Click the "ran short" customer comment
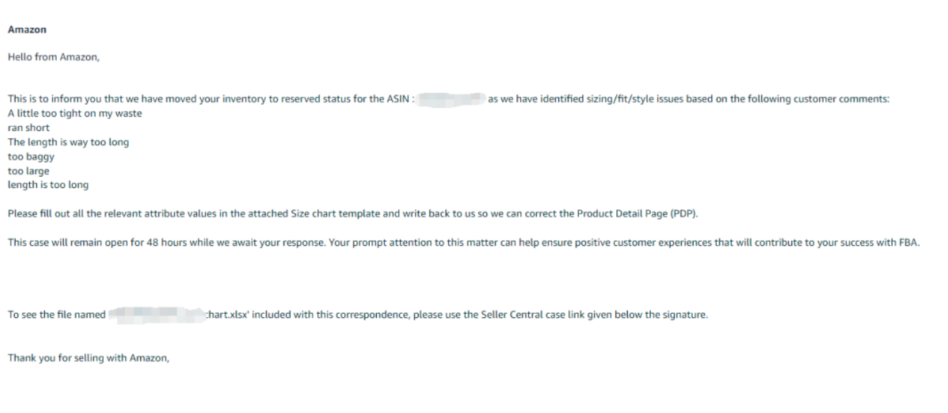This screenshot has width=948, height=413. [29, 128]
